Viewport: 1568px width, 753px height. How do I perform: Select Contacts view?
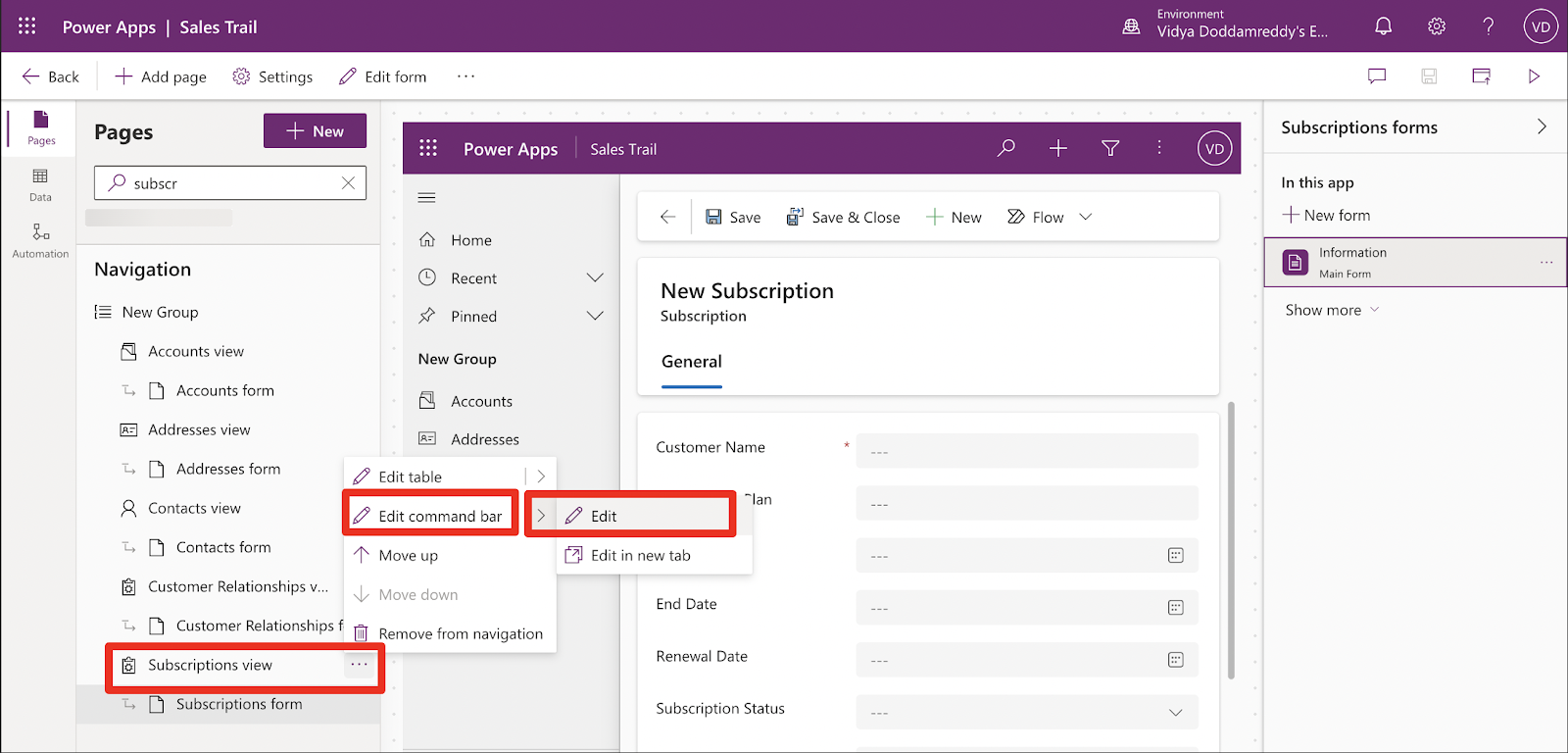[x=194, y=508]
